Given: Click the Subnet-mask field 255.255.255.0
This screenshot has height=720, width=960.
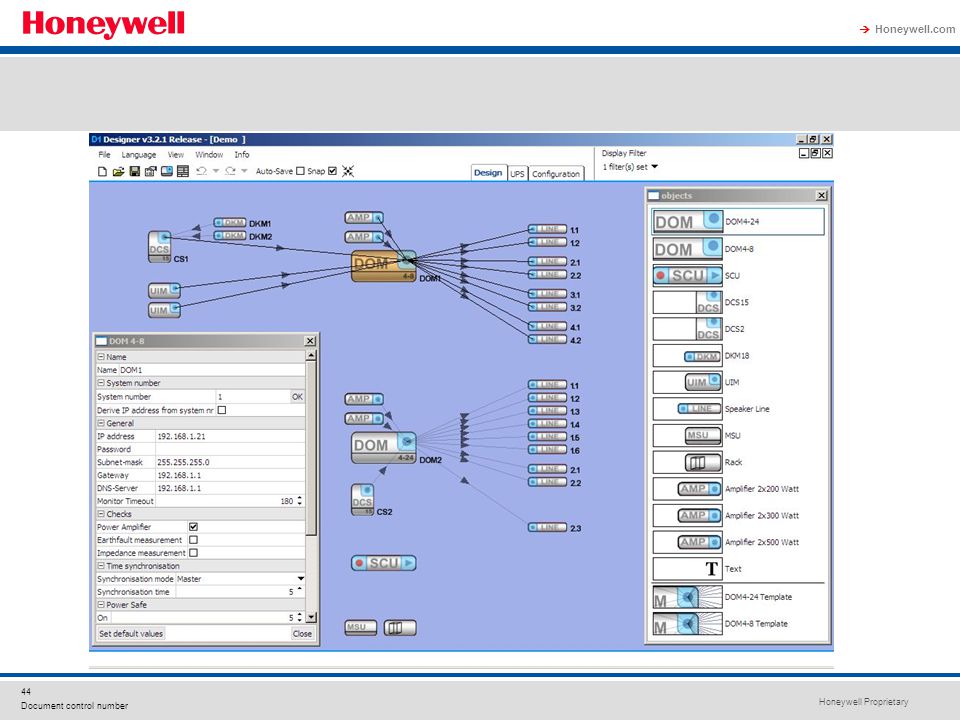Looking at the screenshot, I should click(x=230, y=462).
